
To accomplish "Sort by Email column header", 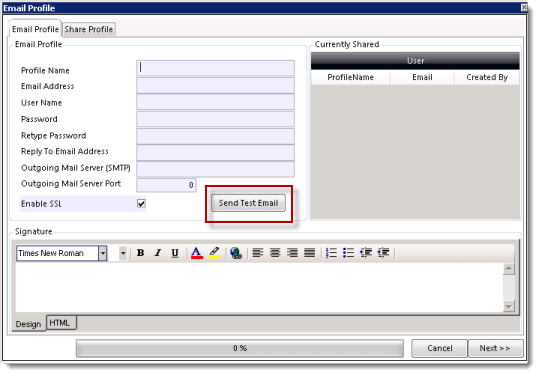I will coord(422,77).
